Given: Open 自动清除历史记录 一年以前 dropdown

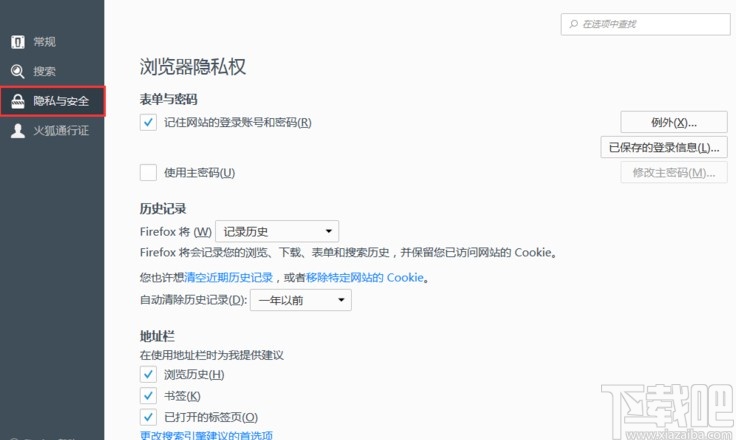Looking at the screenshot, I should 301,300.
